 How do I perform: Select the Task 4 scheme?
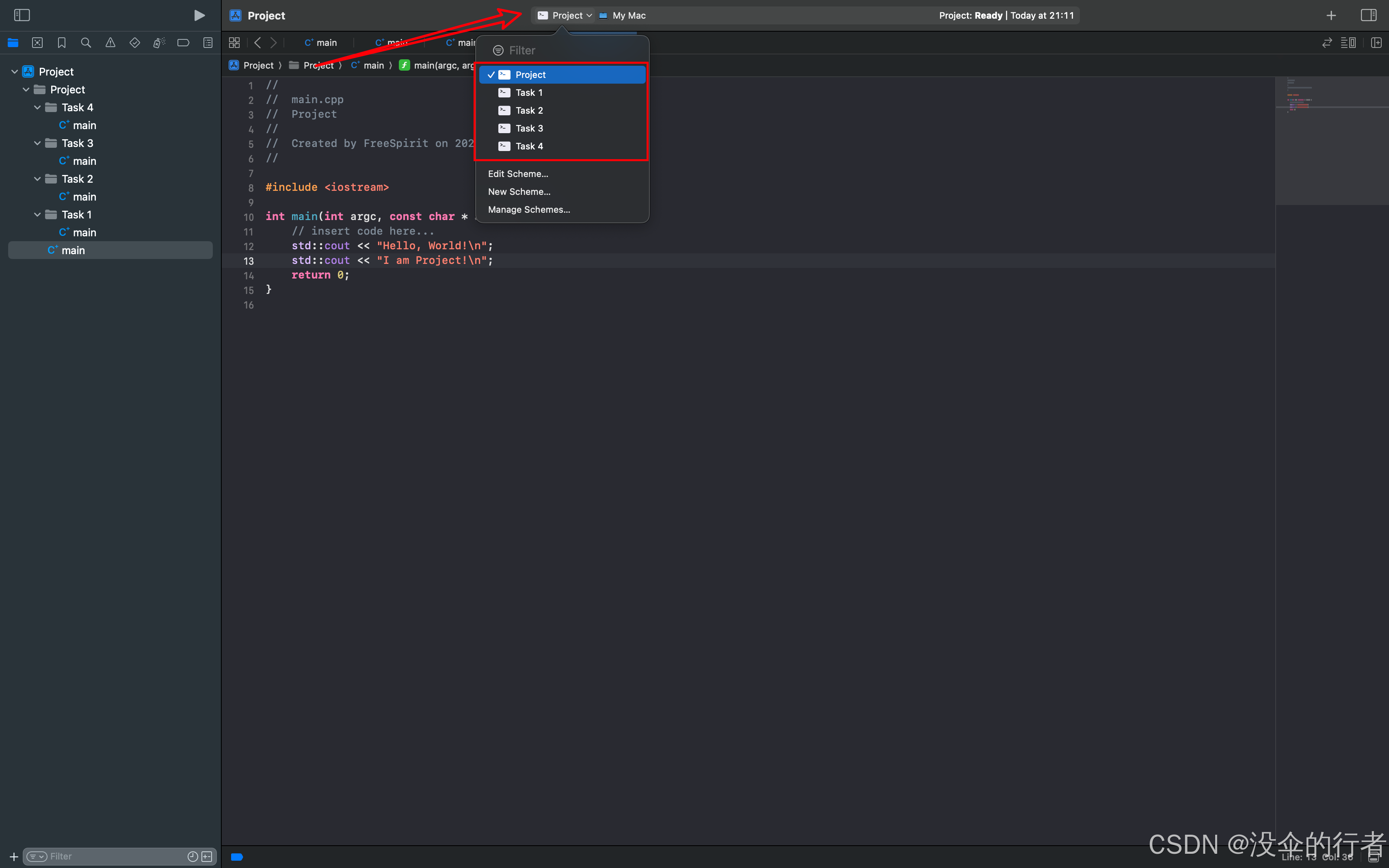coord(562,146)
